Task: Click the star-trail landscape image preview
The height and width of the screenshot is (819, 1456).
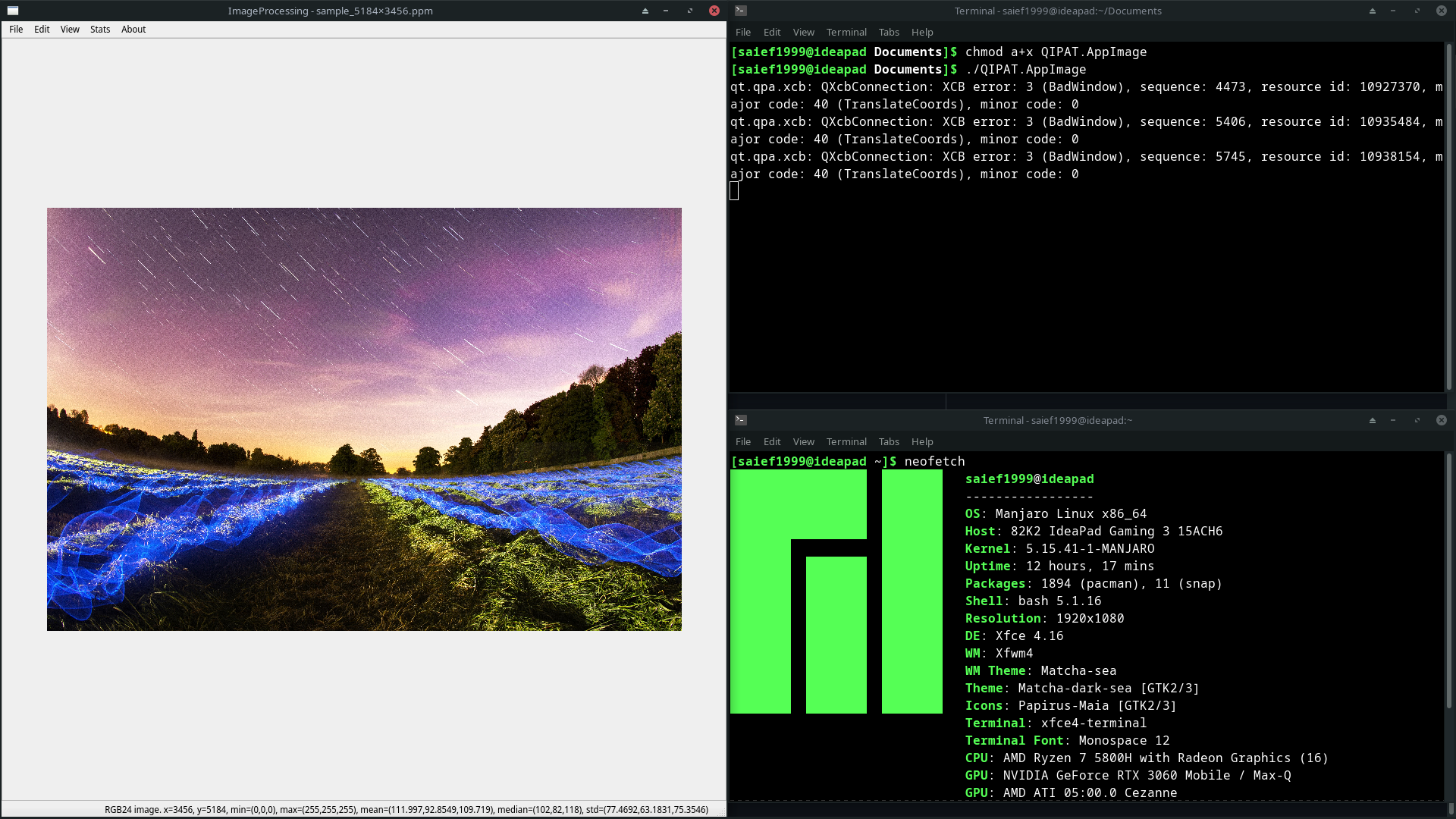Action: click(364, 419)
